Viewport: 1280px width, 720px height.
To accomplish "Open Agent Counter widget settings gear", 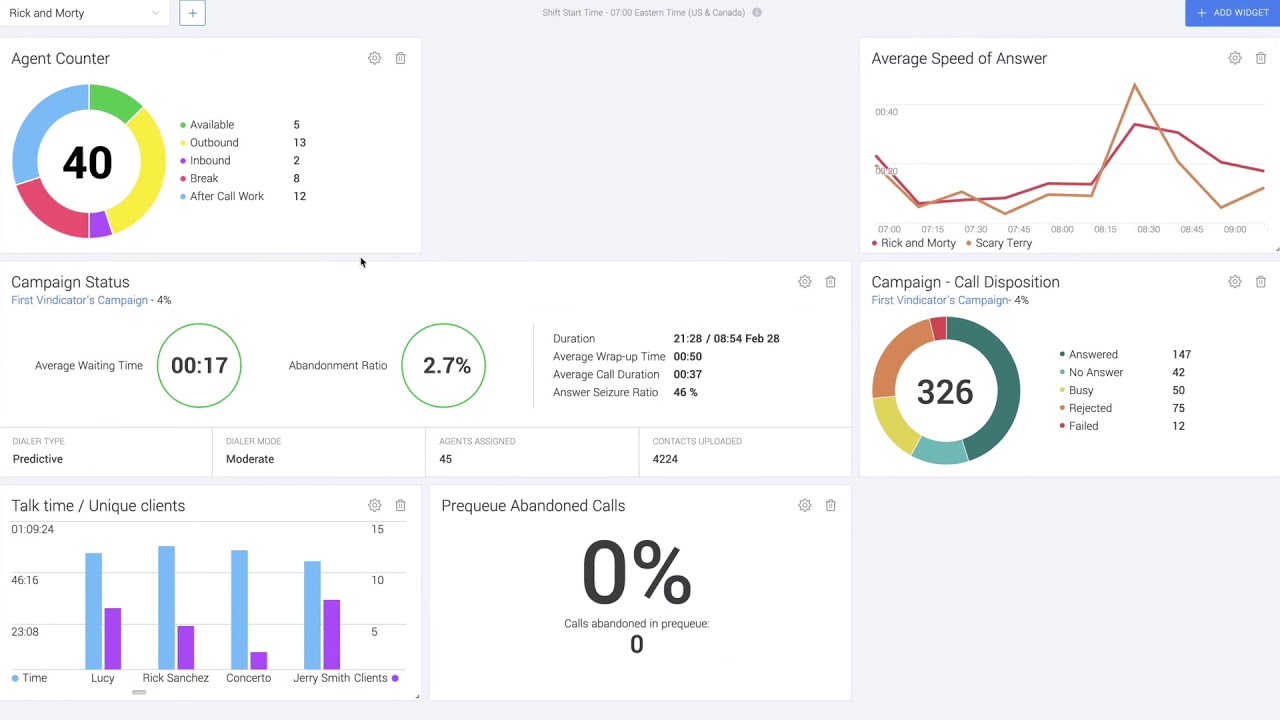I will pos(374,58).
